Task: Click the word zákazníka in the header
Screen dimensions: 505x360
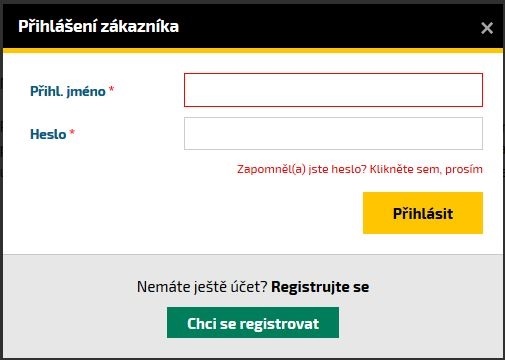Action: point(139,26)
